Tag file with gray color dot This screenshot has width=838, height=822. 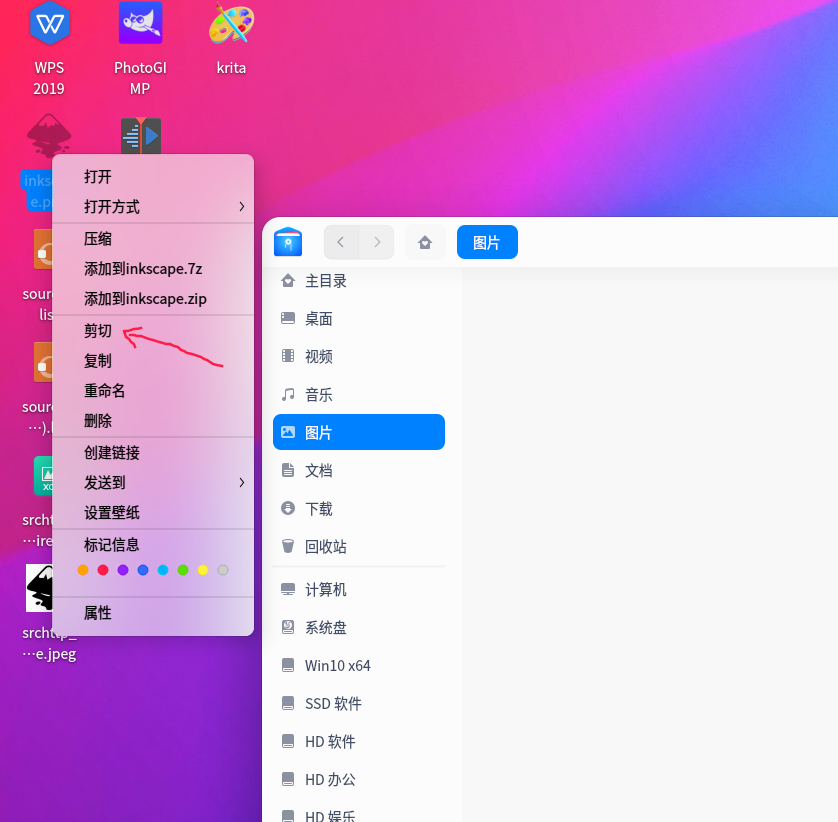(x=223, y=570)
